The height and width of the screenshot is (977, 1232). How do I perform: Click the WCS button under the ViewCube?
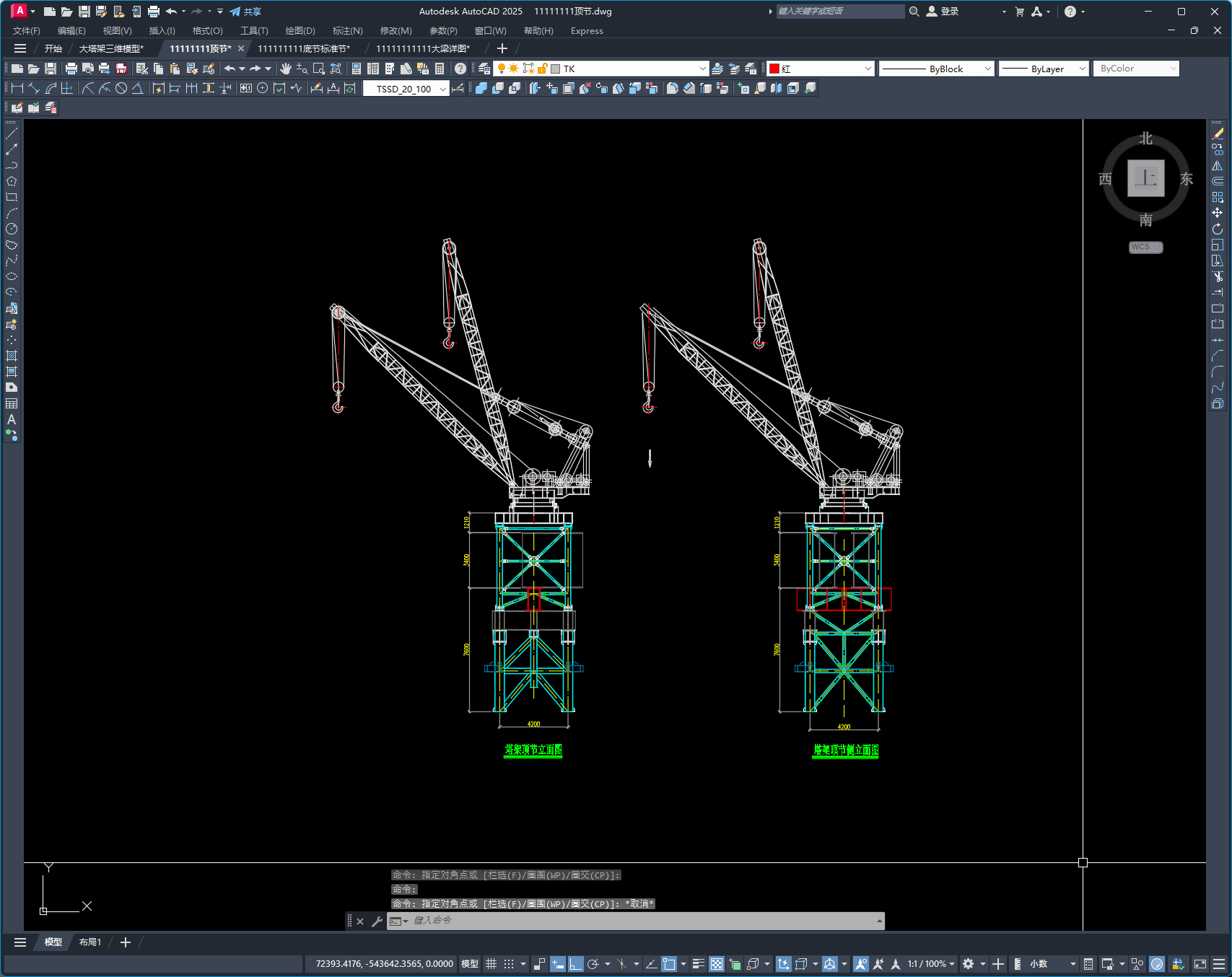pos(1145,247)
